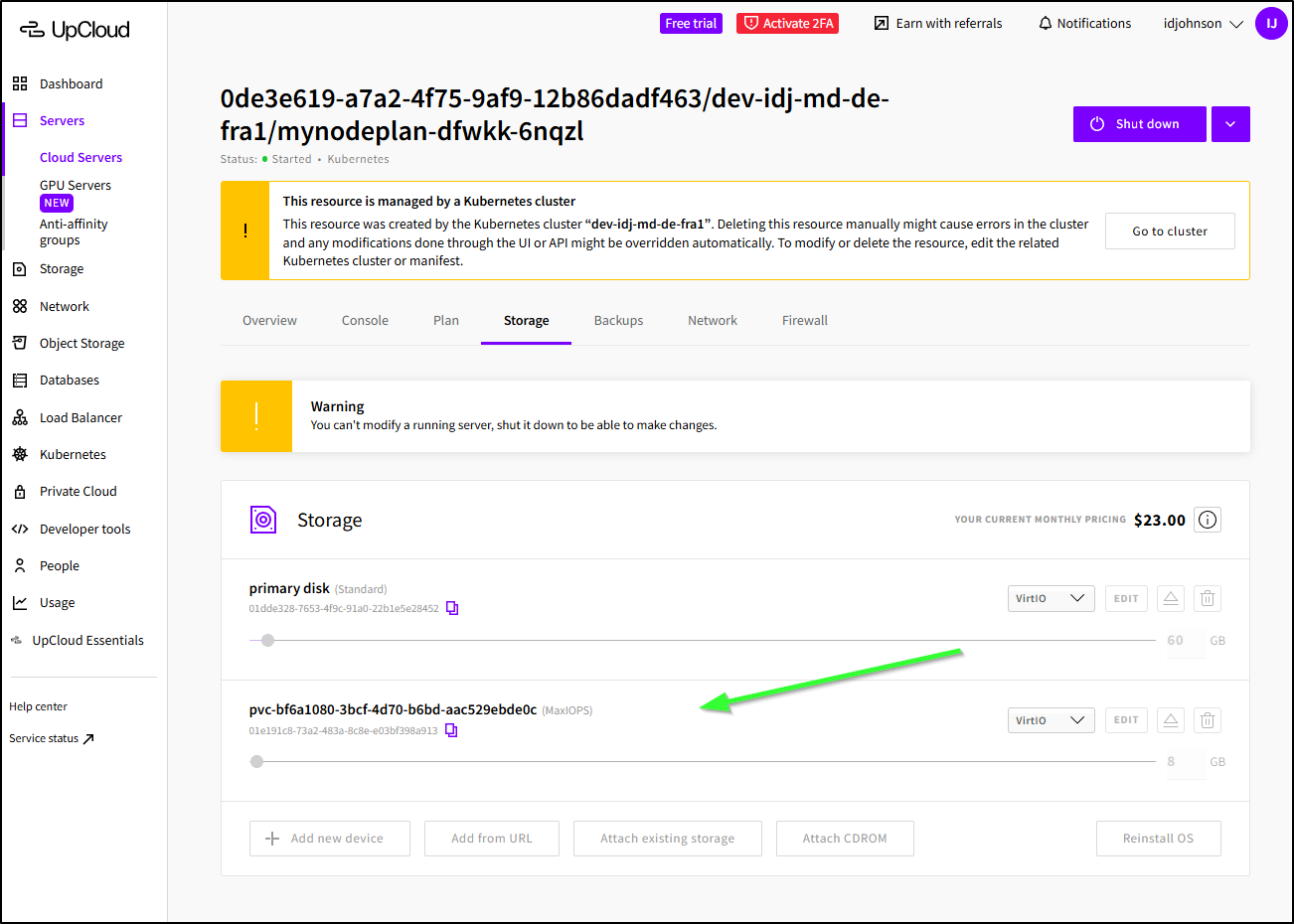Detach pvc storage with eject icon
The height and width of the screenshot is (924, 1294).
pos(1171,720)
